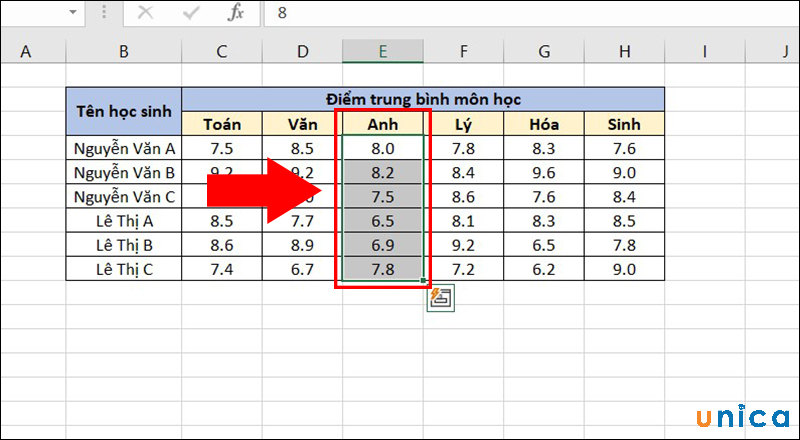The height and width of the screenshot is (440, 800).
Task: Select column C header
Action: point(221,52)
